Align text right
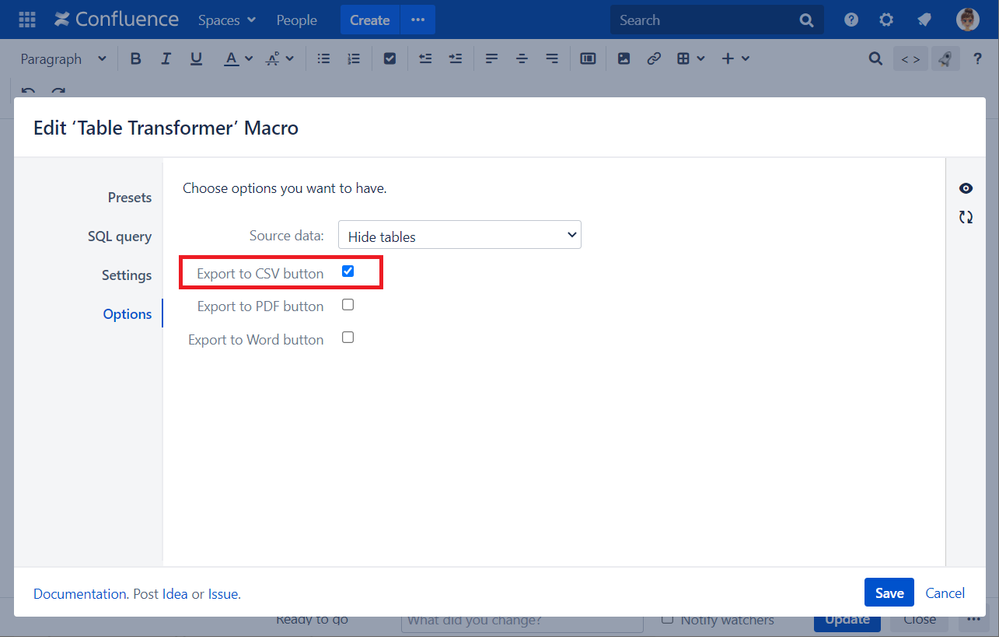999x637 pixels. point(552,59)
